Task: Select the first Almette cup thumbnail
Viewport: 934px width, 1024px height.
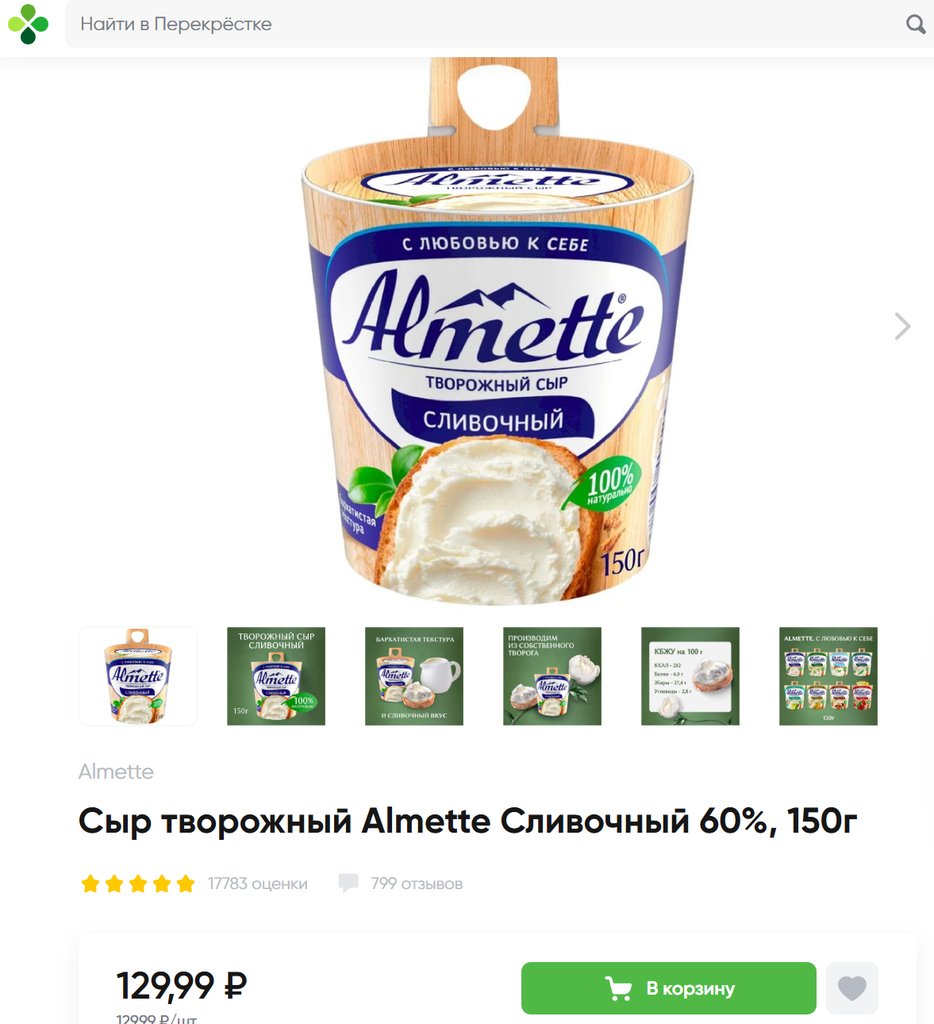Action: (x=138, y=676)
